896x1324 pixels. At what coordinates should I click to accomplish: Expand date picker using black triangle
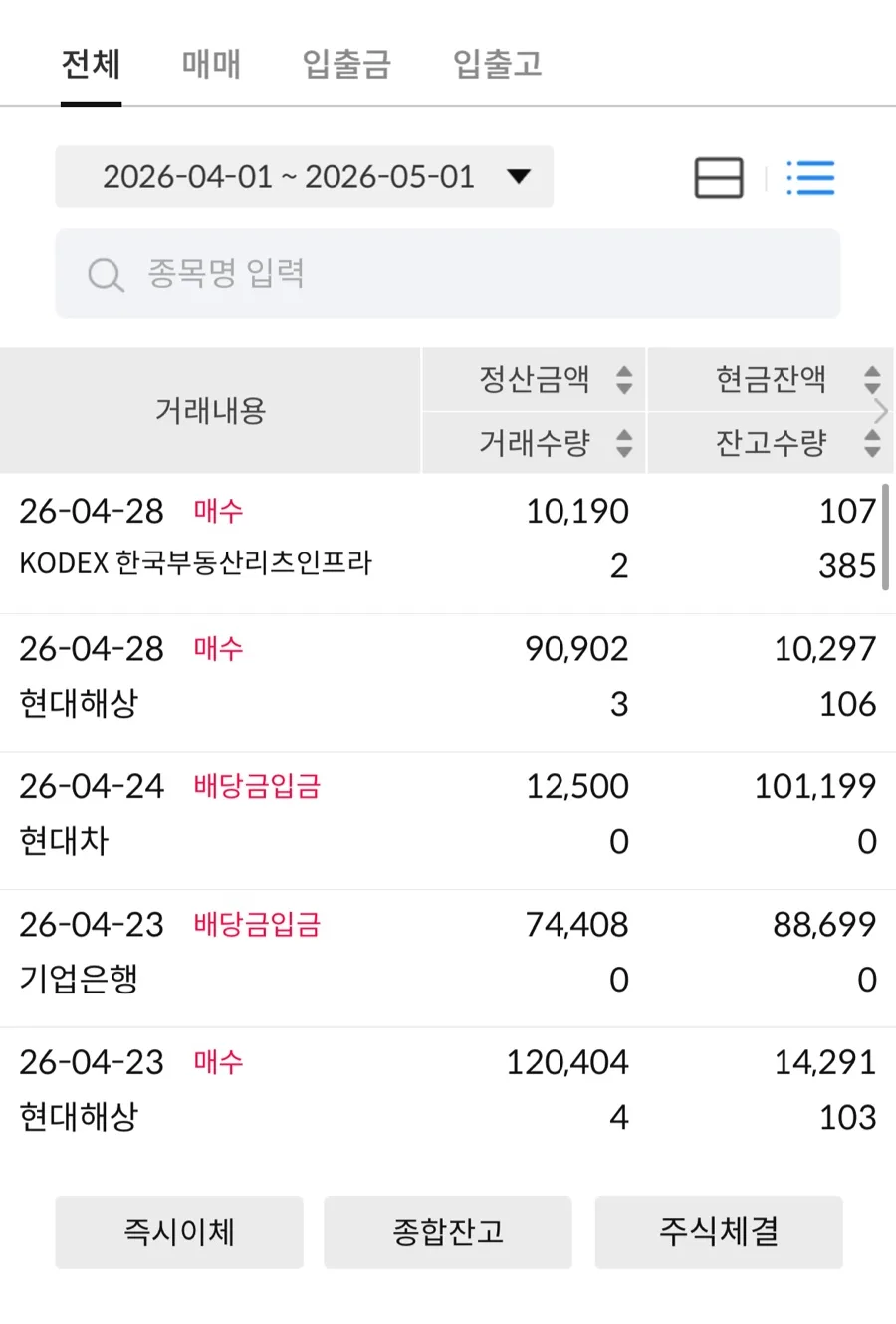click(519, 177)
